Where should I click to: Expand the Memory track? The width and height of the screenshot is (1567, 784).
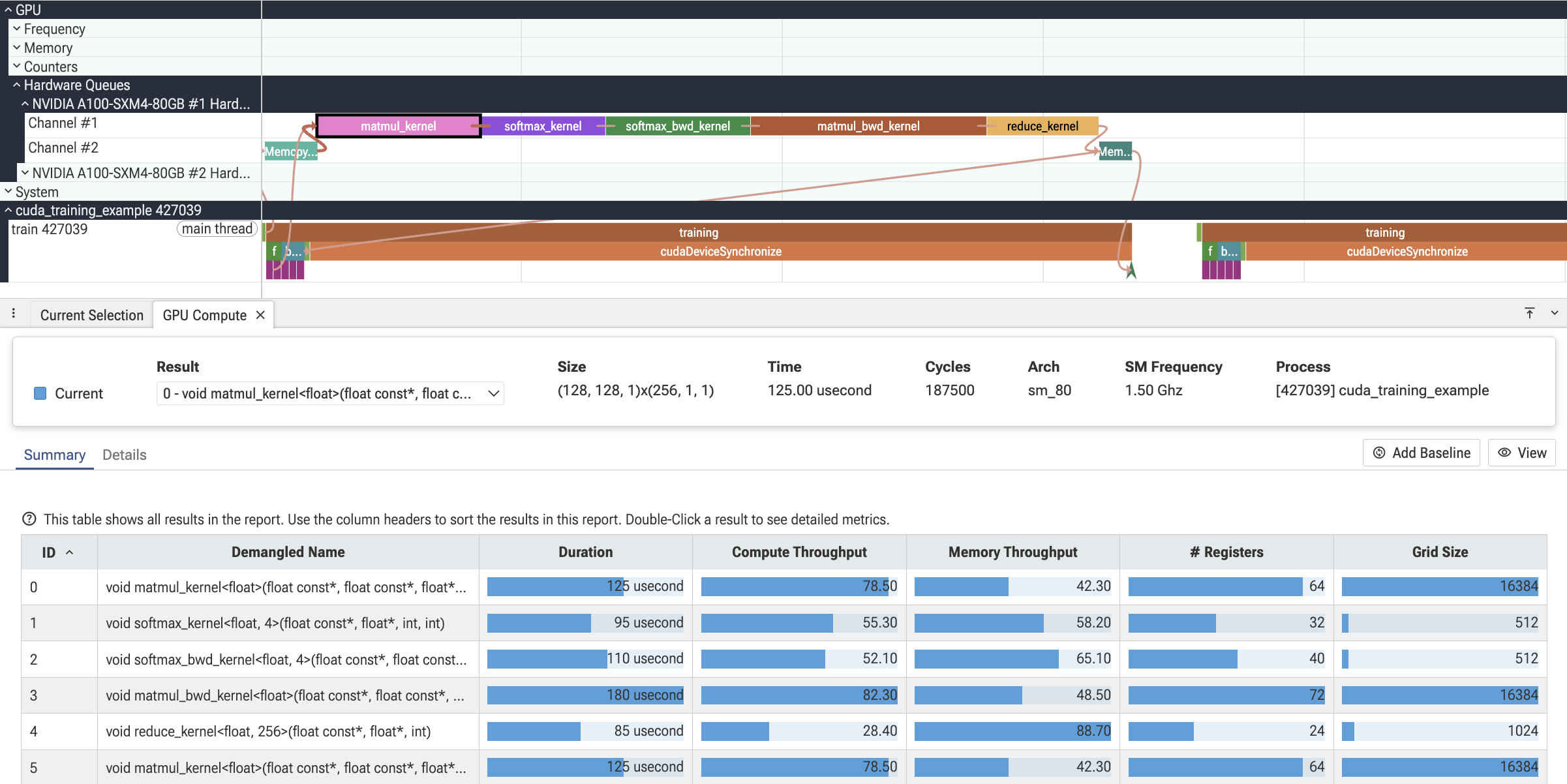16,48
